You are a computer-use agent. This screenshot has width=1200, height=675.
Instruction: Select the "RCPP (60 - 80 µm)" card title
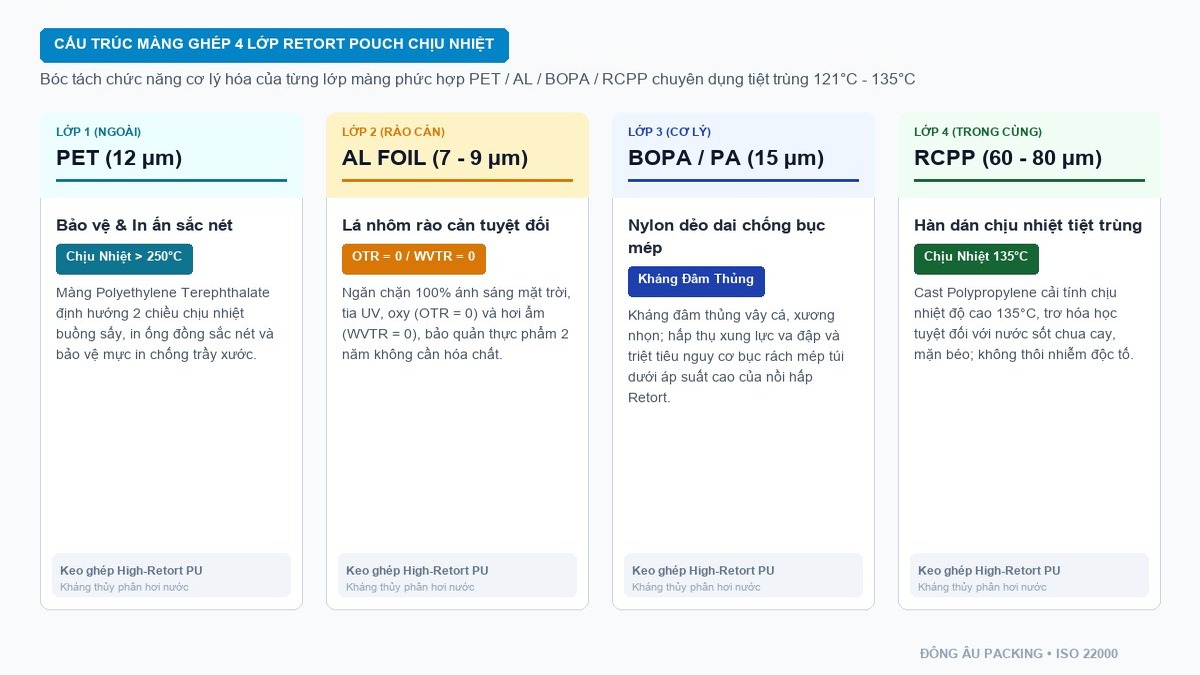(1008, 158)
